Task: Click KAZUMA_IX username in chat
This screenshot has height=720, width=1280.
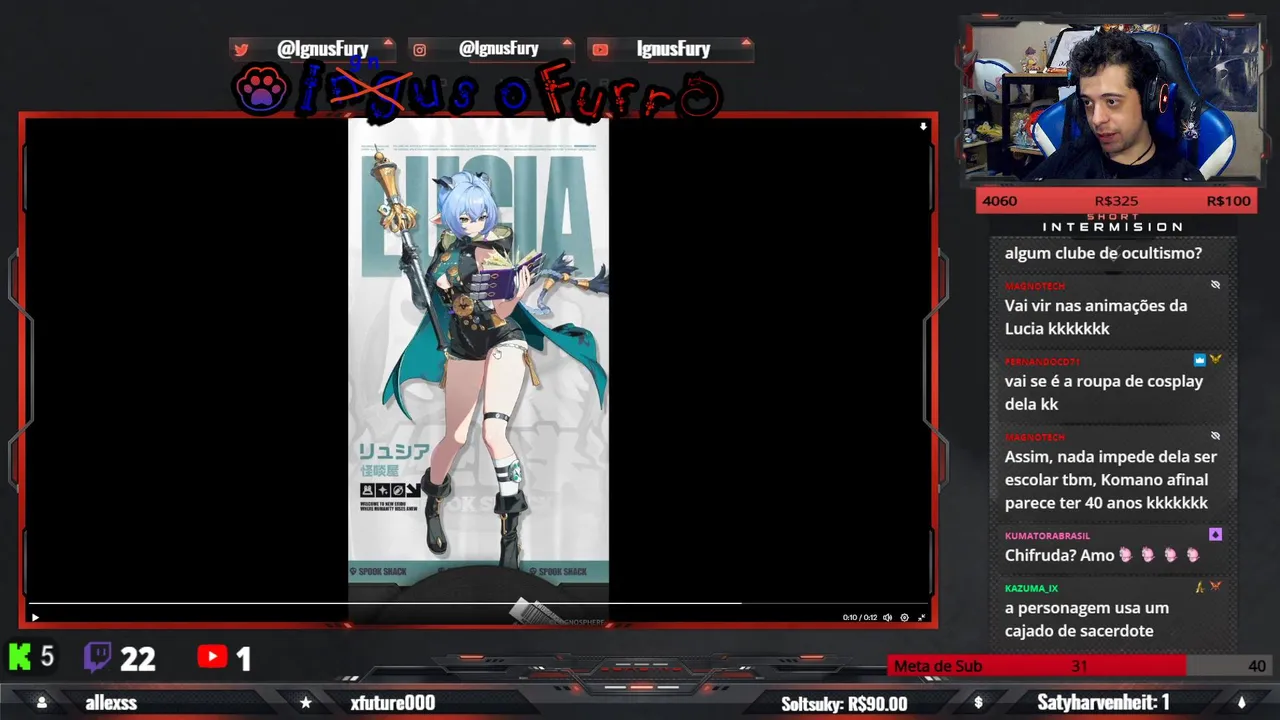Action: [x=1031, y=588]
